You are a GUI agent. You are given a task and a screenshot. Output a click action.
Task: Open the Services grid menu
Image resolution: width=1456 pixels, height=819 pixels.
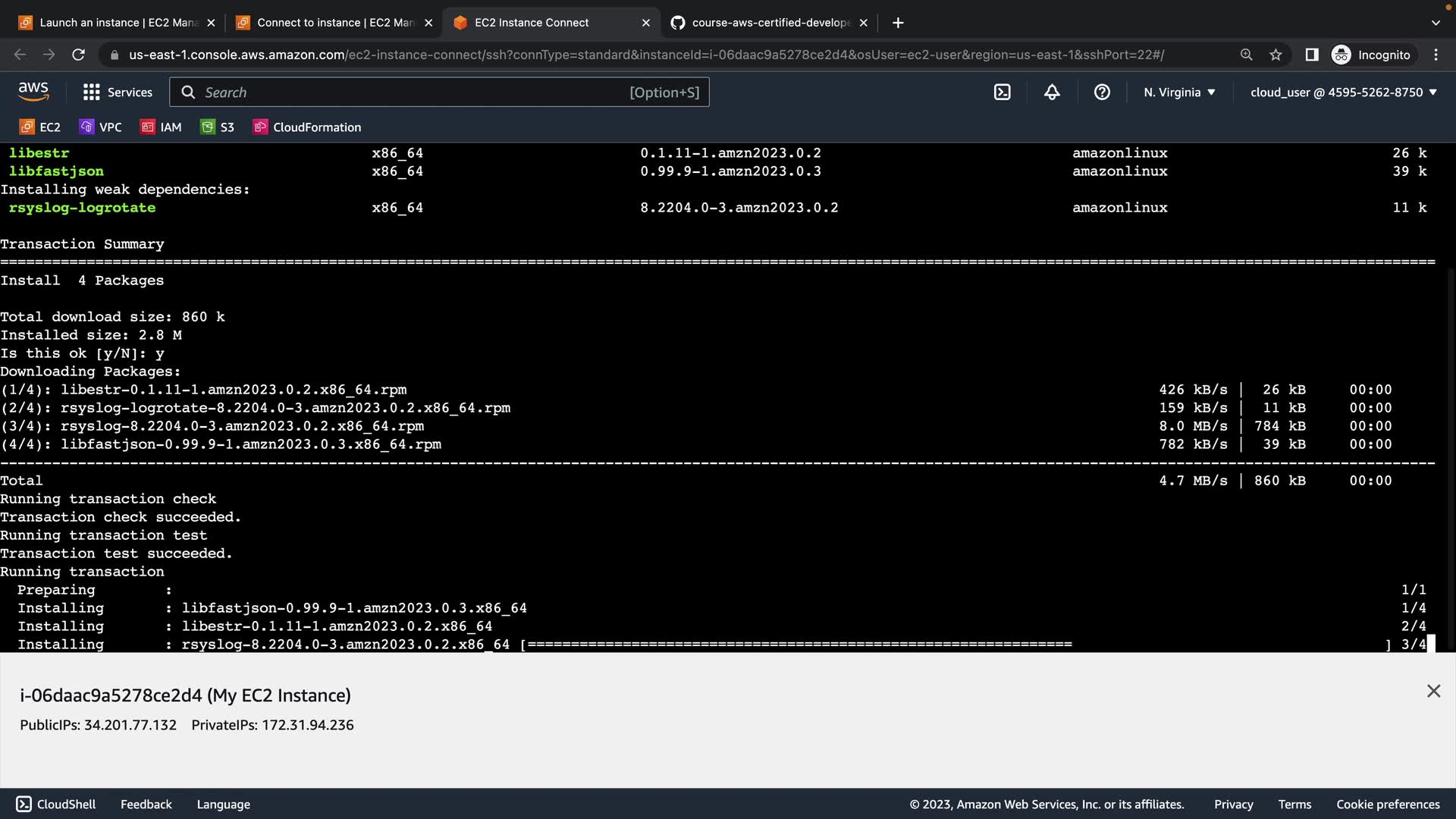pos(118,93)
